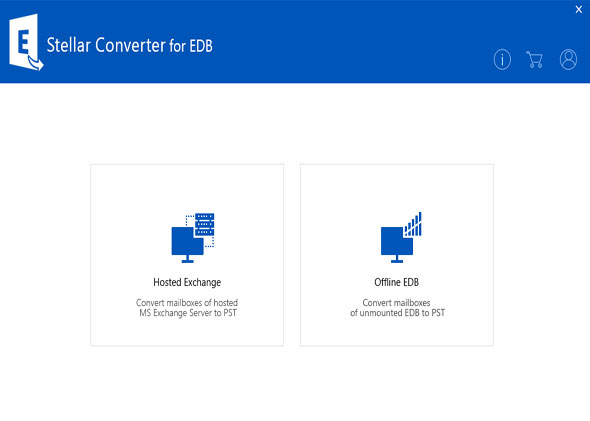This screenshot has width=590, height=421.
Task: Click the Offline EDB option tile
Action: [397, 255]
